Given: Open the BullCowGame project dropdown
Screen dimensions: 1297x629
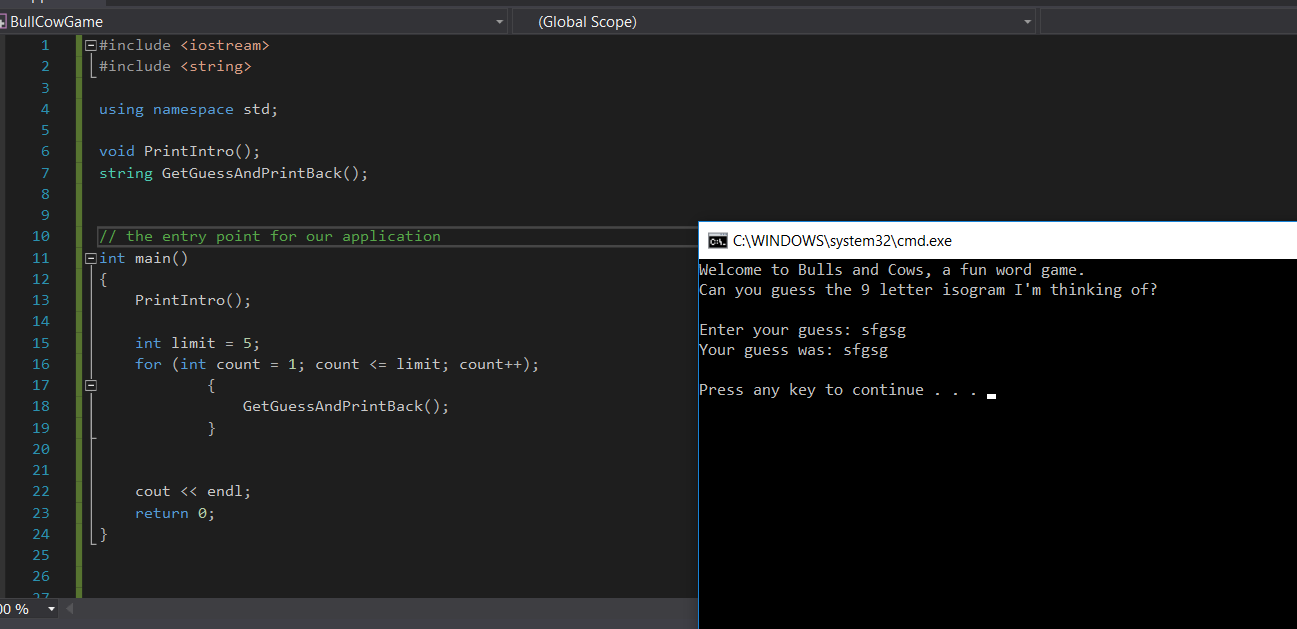Looking at the screenshot, I should 500,22.
